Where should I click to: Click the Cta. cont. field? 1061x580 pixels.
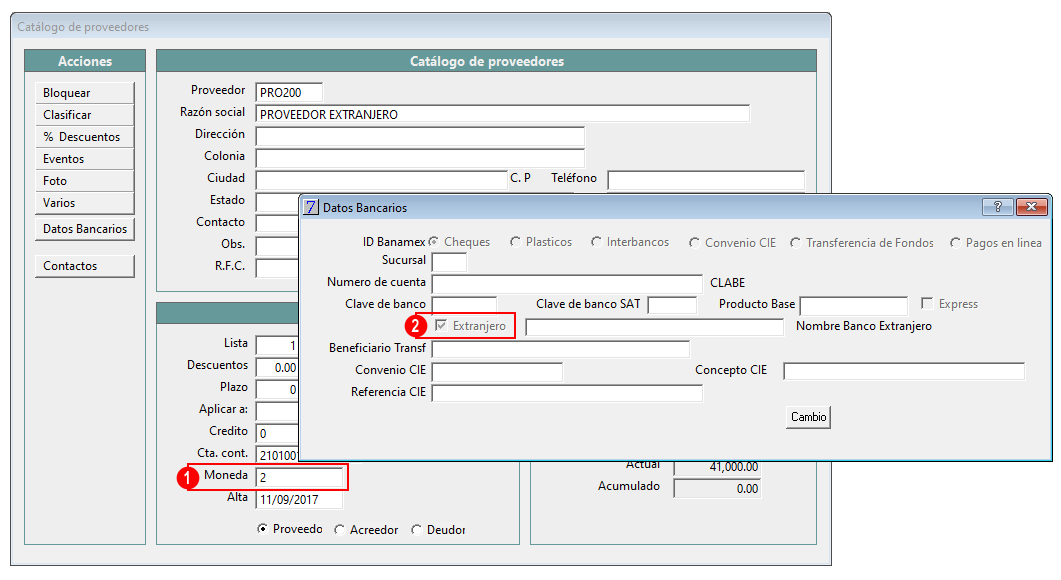[x=277, y=455]
